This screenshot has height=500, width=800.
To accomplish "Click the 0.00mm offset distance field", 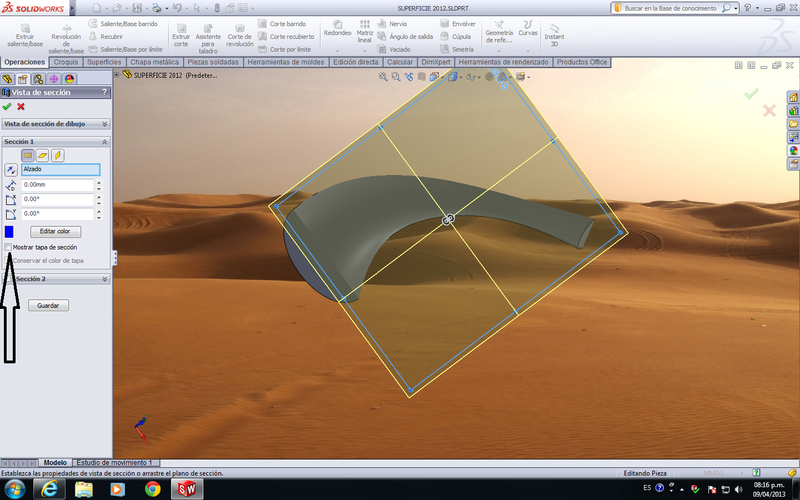I will point(58,185).
